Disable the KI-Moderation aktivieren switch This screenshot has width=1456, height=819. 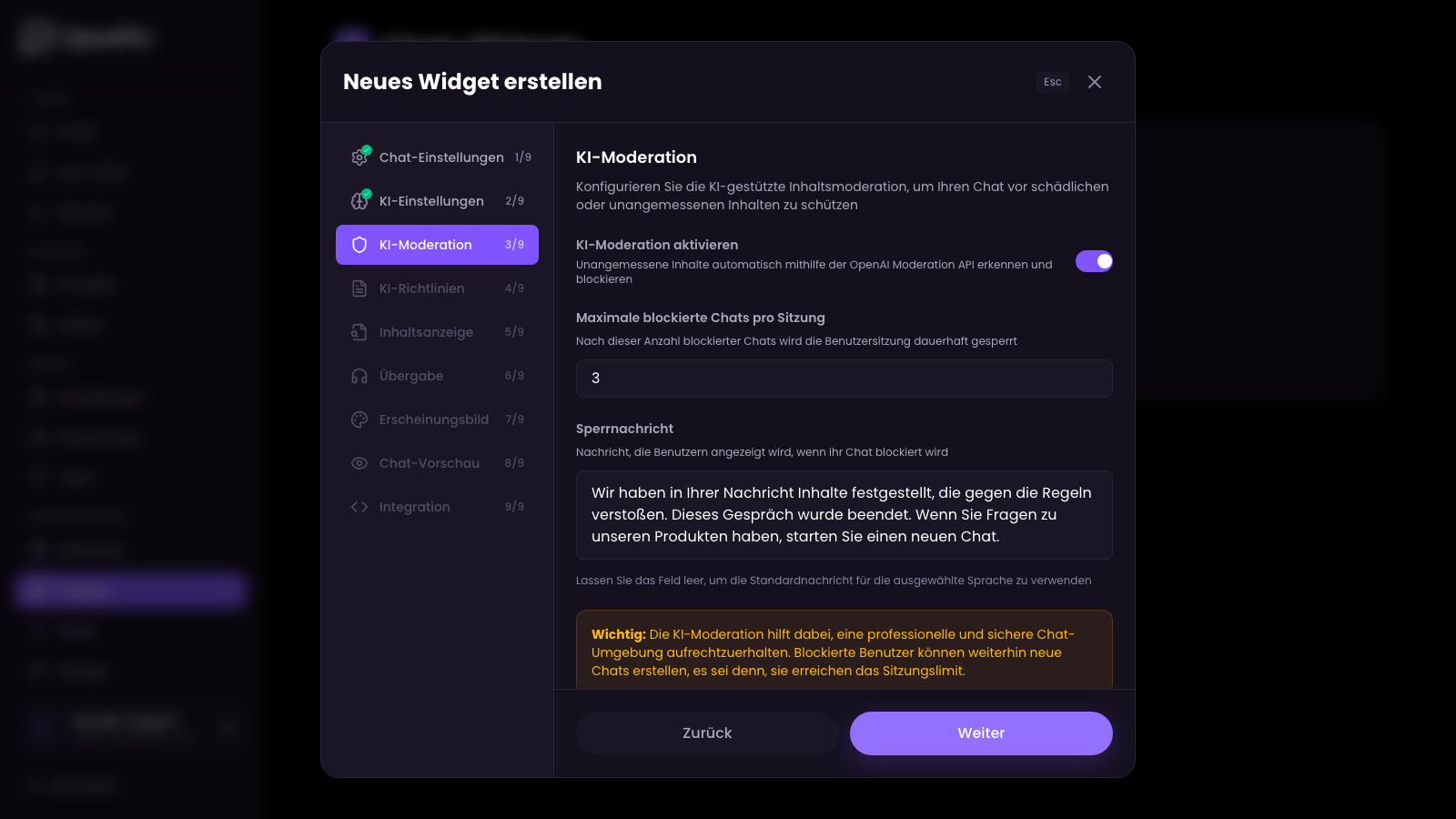[1094, 261]
